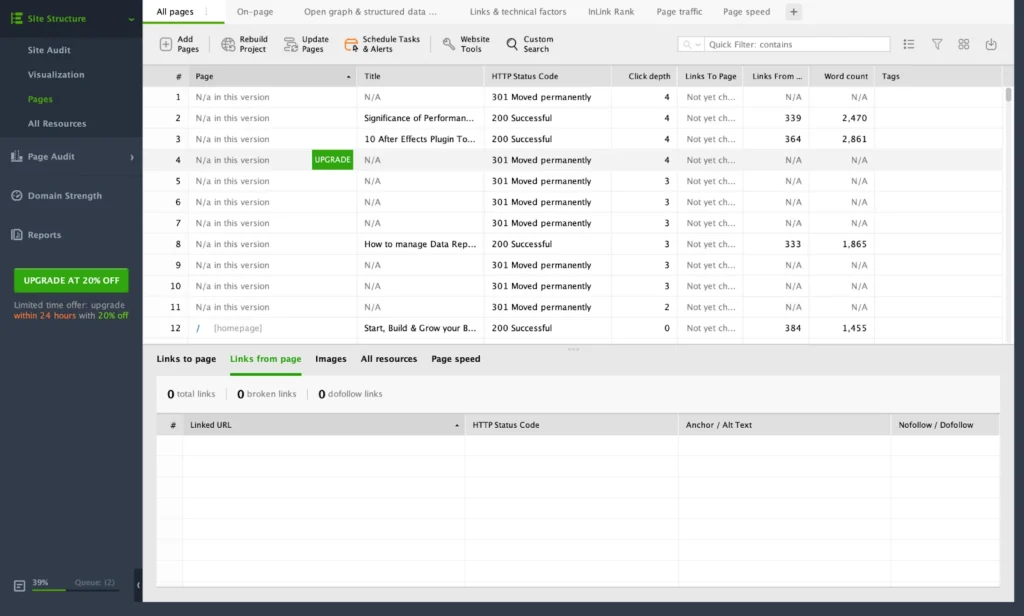Image resolution: width=1024 pixels, height=616 pixels.
Task: Collapse the left sidebar panel
Action: [138, 585]
